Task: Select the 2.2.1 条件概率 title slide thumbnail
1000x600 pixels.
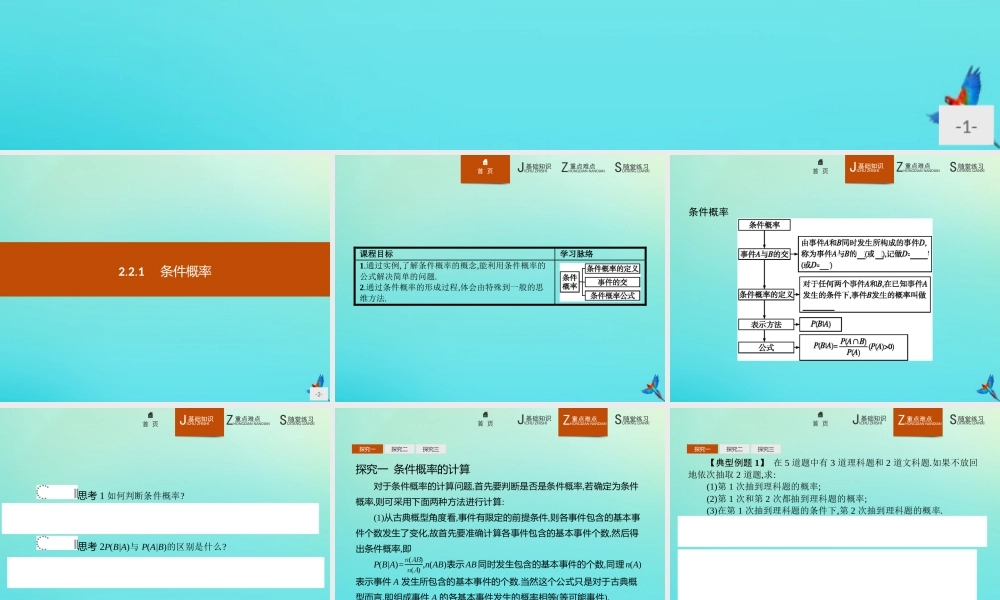Action: tap(165, 278)
